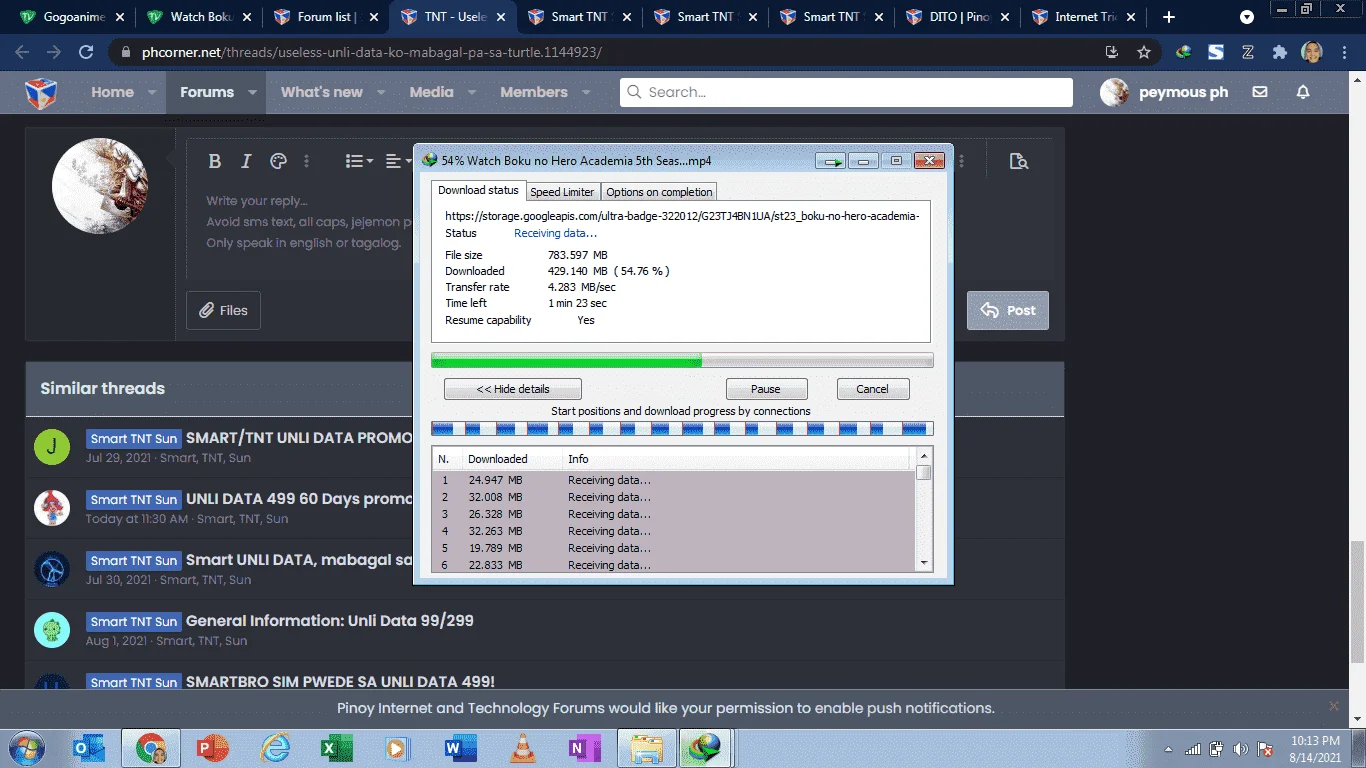Open General Information: Unli Data 99/299 thread

329,620
